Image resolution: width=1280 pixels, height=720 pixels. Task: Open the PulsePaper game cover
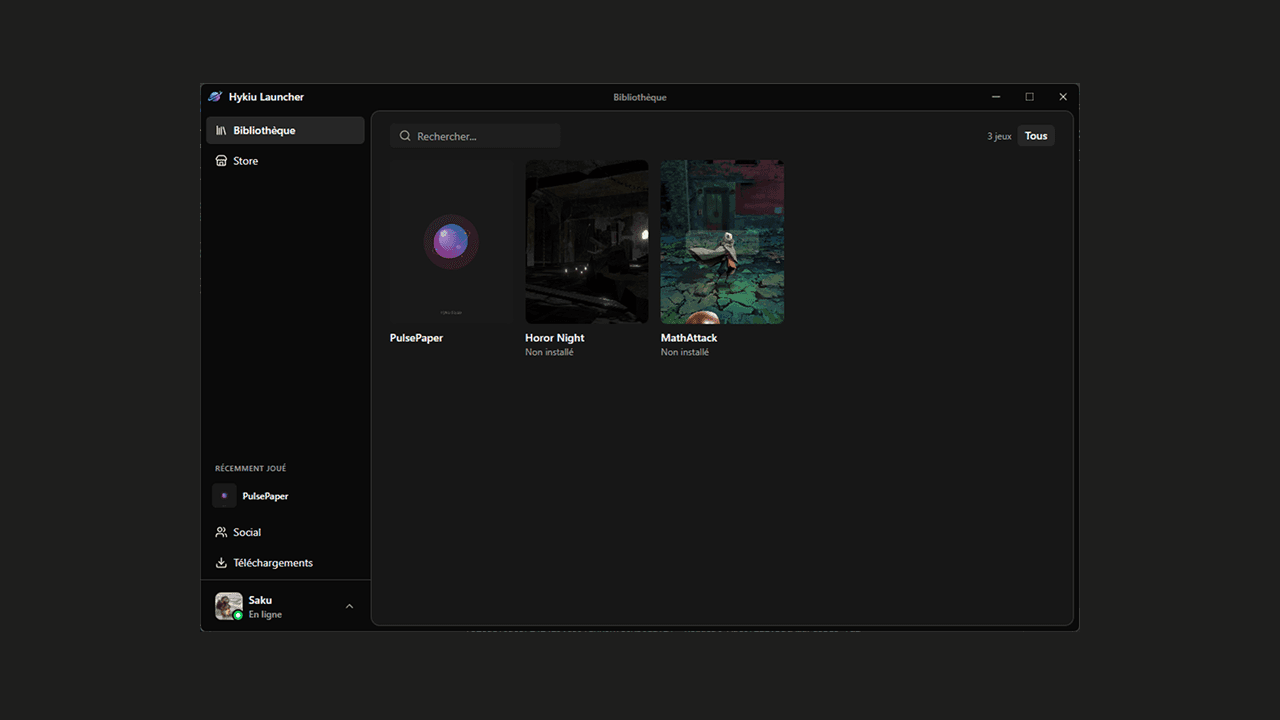(x=451, y=242)
